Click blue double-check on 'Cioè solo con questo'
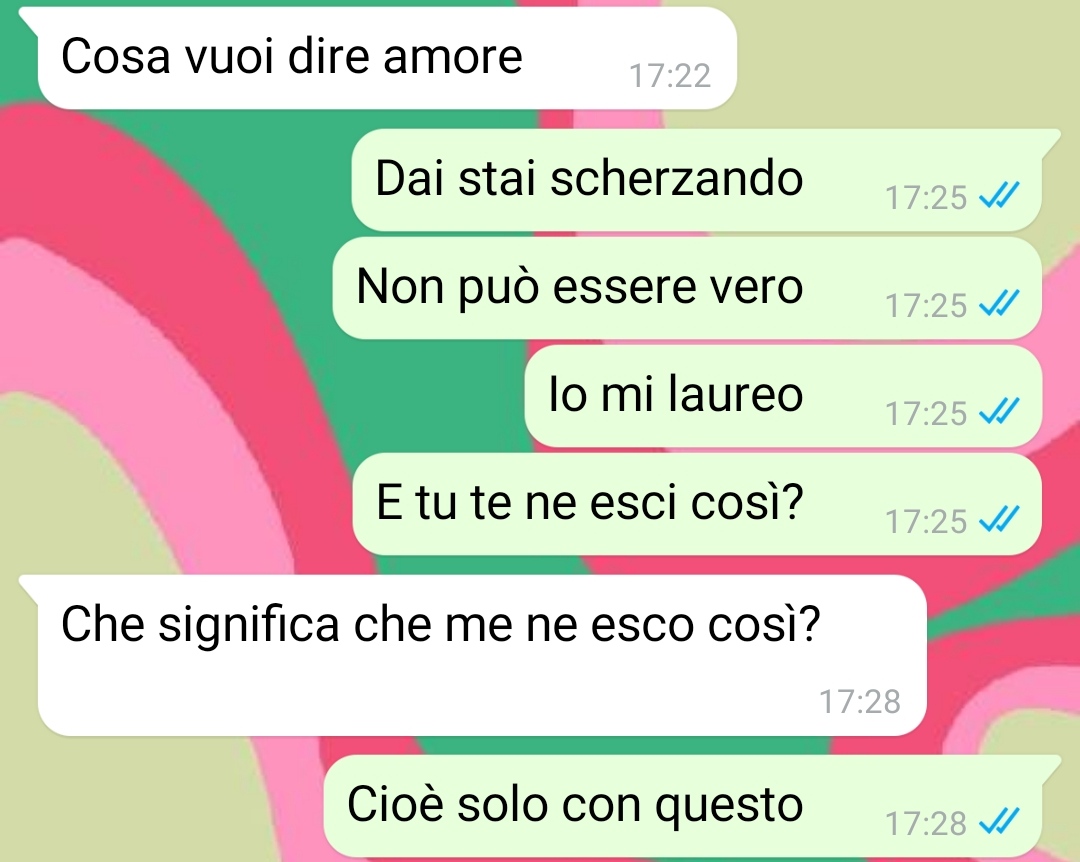The width and height of the screenshot is (1080, 862). tap(999, 823)
